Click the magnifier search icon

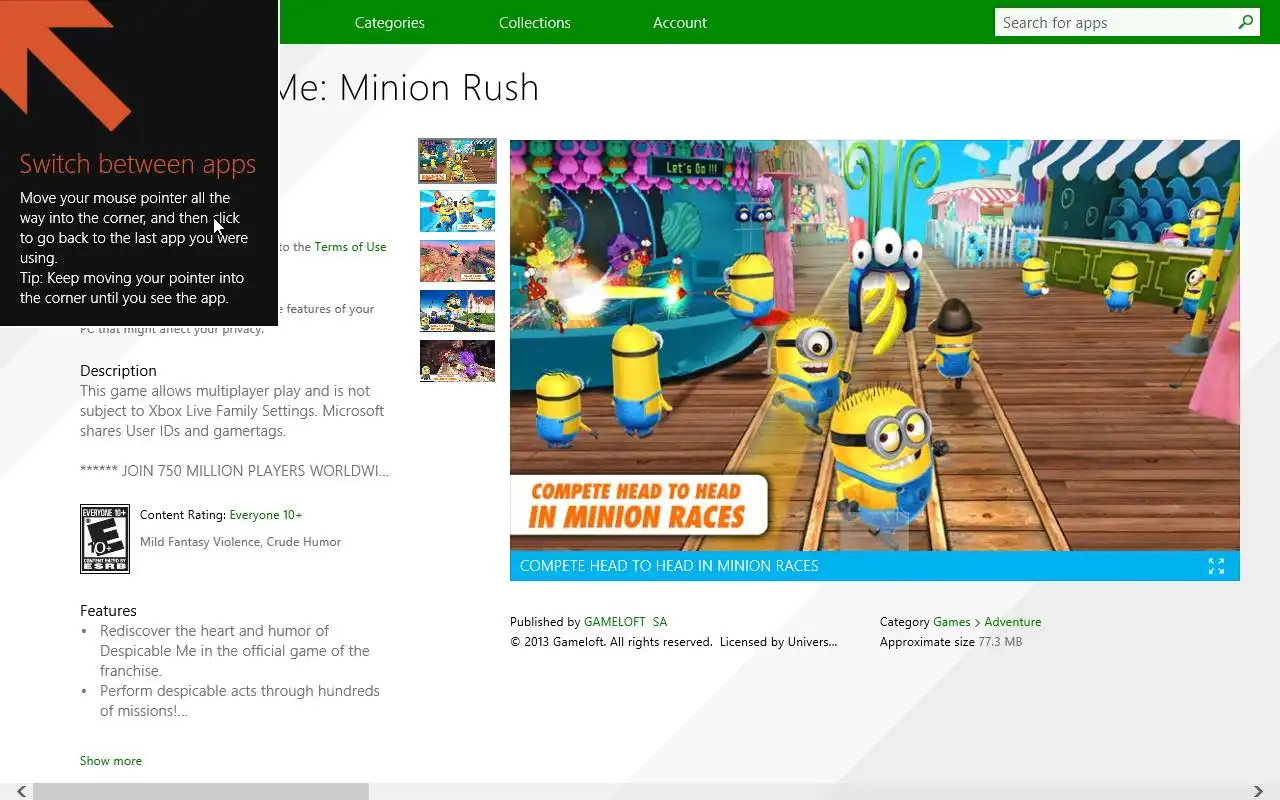[1246, 22]
